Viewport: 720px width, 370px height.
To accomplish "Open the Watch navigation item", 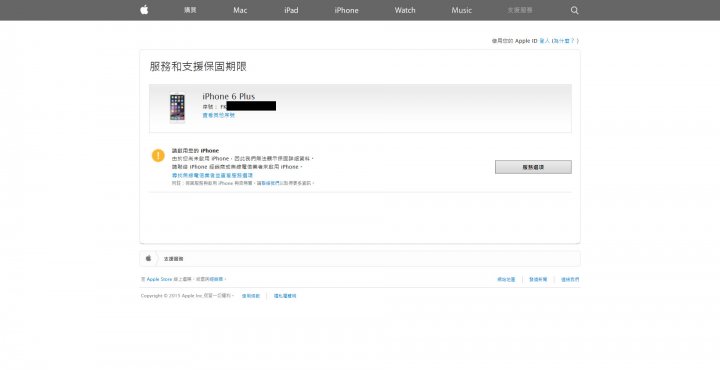I will [405, 10].
